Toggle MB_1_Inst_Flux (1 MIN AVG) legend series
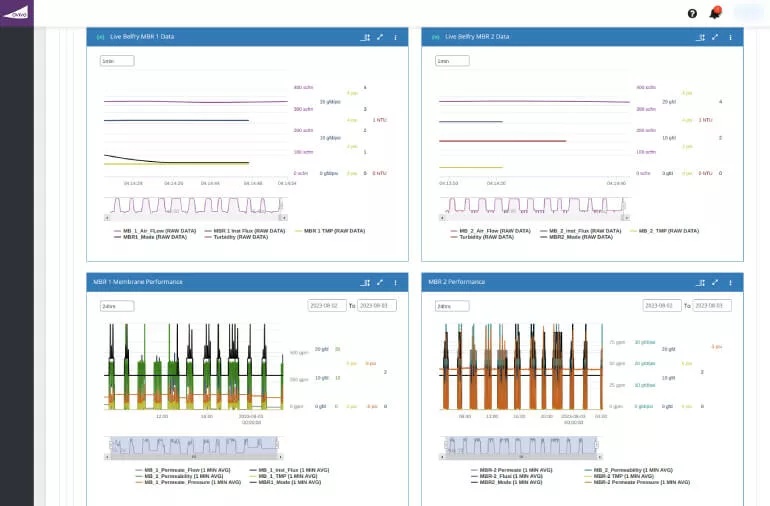 [290, 470]
